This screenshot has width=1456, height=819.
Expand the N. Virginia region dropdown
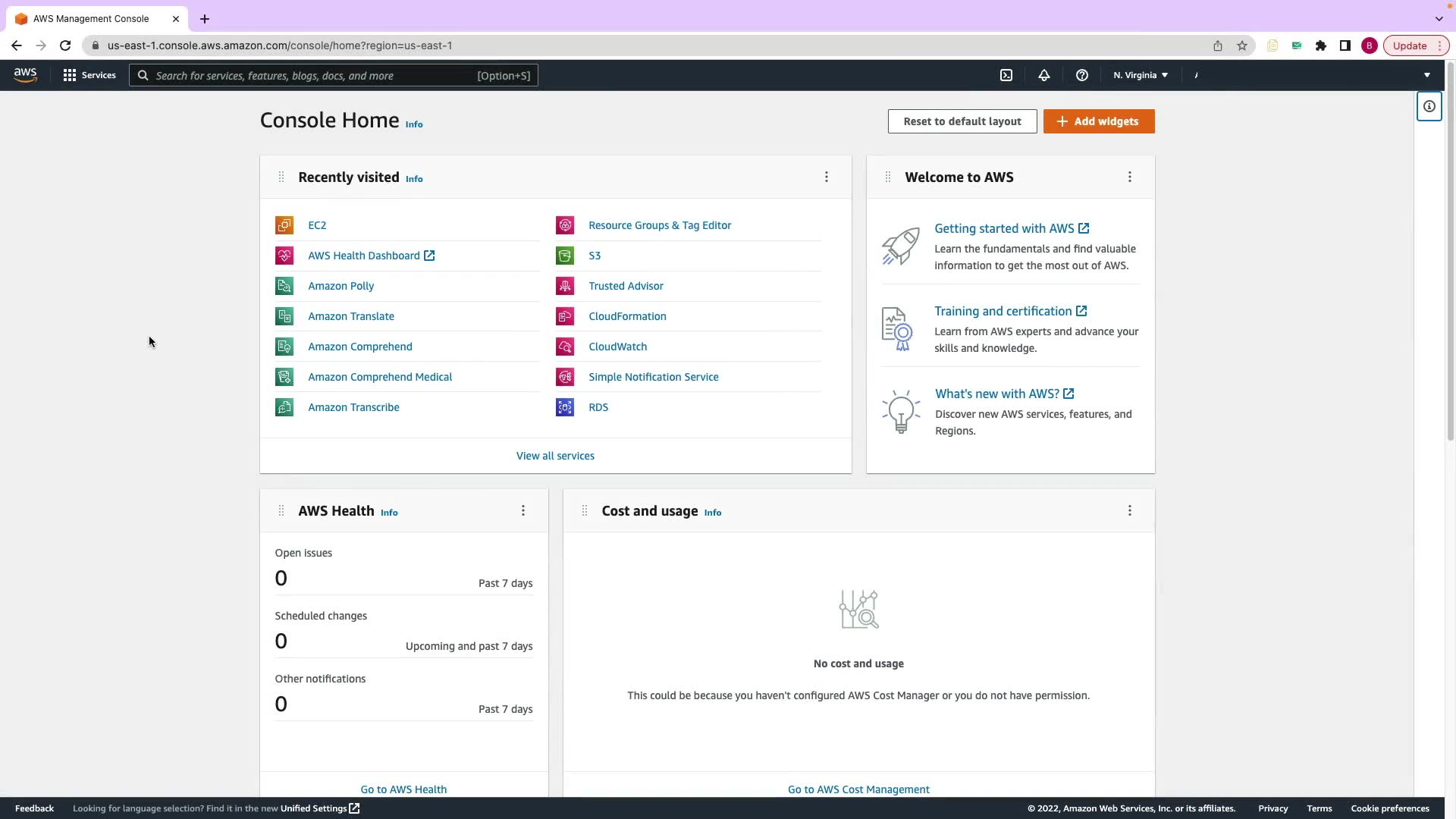tap(1141, 75)
